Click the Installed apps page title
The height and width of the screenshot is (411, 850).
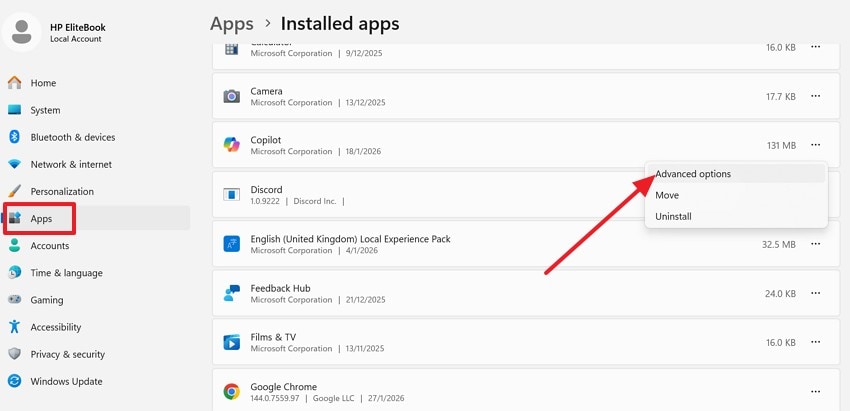tap(340, 24)
